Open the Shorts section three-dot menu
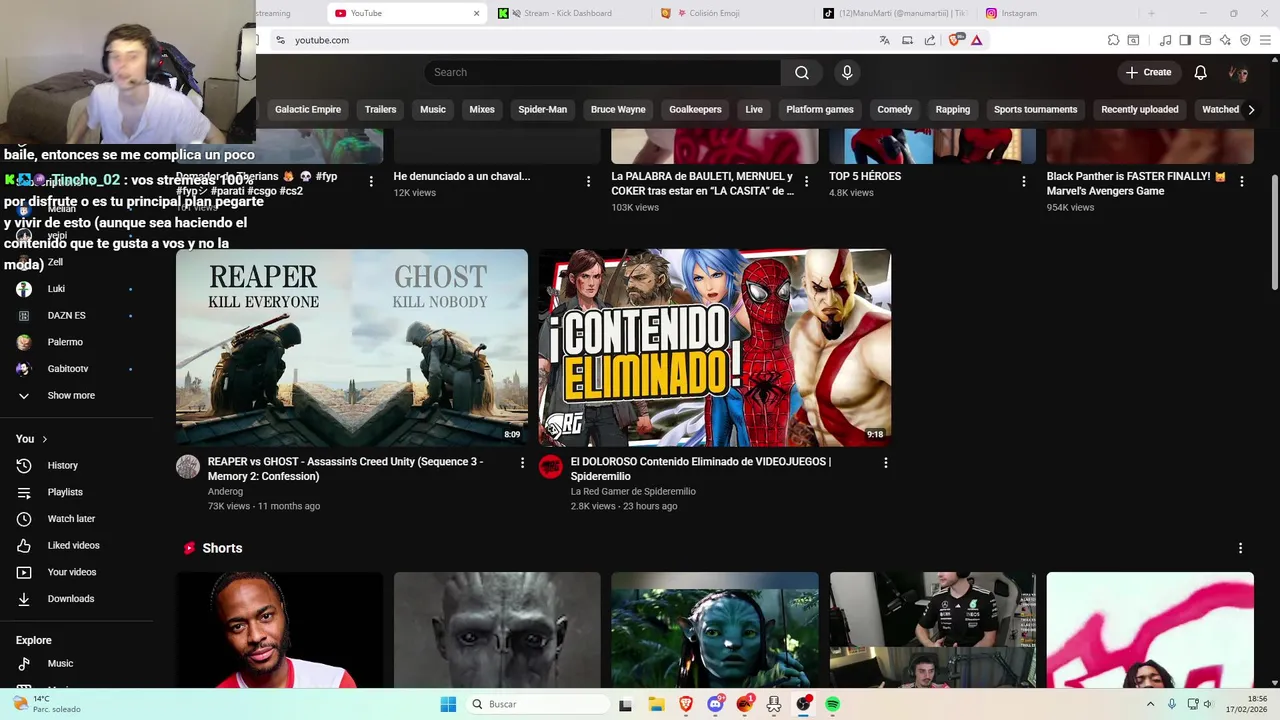This screenshot has width=1280, height=720. click(x=1240, y=548)
